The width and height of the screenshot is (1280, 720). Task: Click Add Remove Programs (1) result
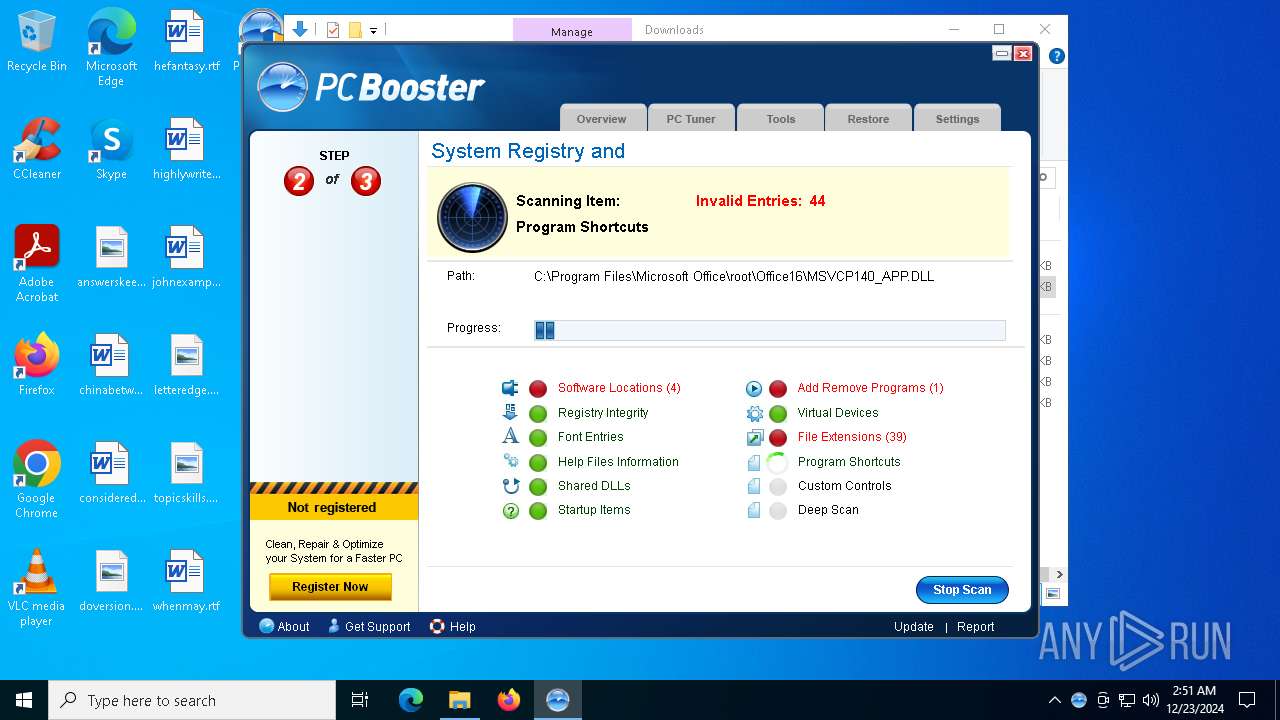click(x=870, y=388)
